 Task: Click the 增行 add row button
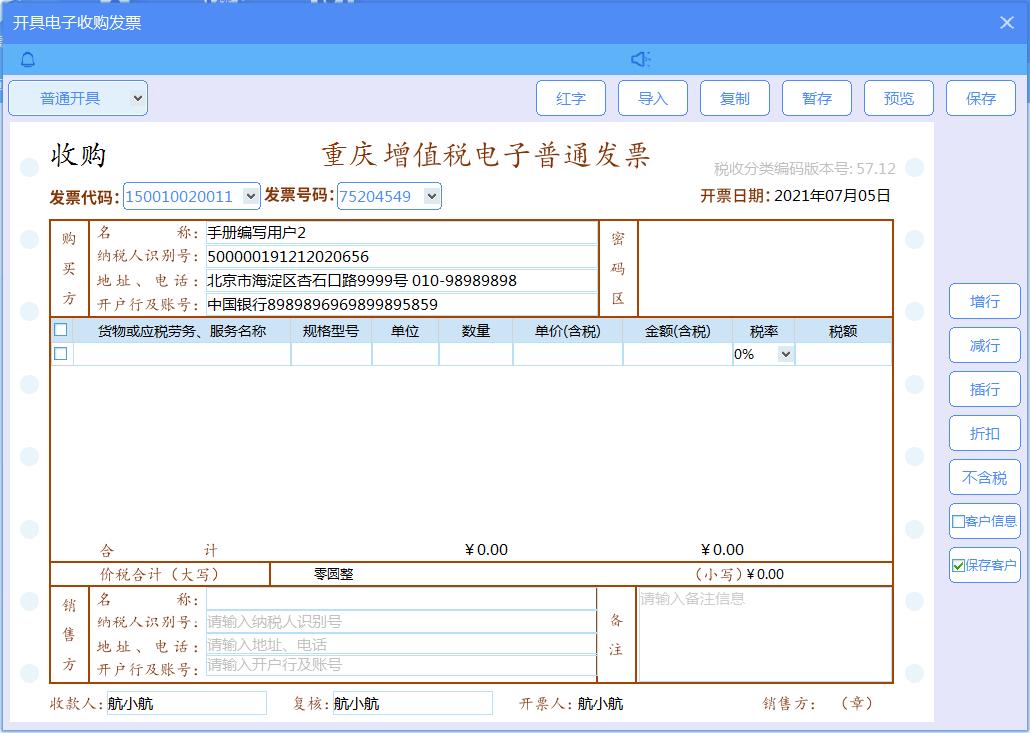coord(984,301)
